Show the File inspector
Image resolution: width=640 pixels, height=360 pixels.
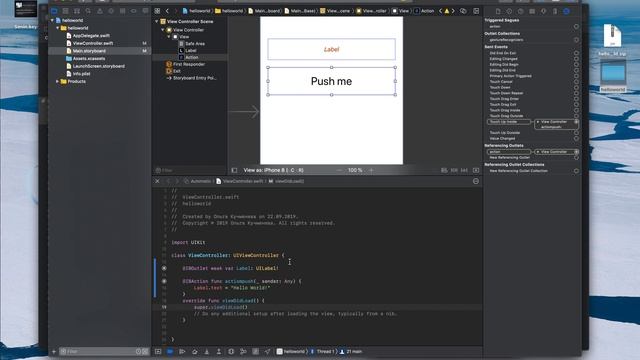coord(498,11)
